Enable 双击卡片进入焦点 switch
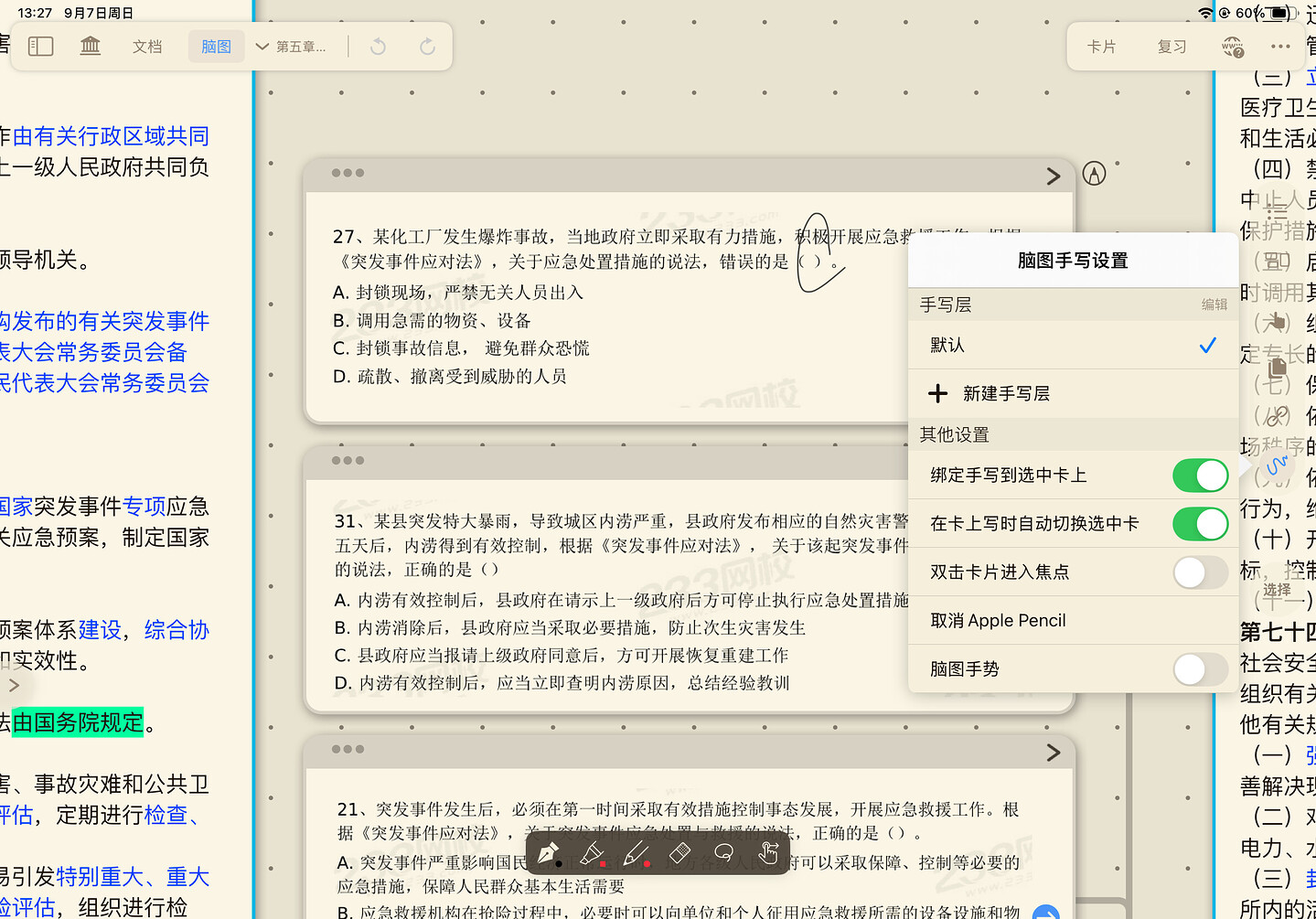The width and height of the screenshot is (1316, 919). [1199, 572]
